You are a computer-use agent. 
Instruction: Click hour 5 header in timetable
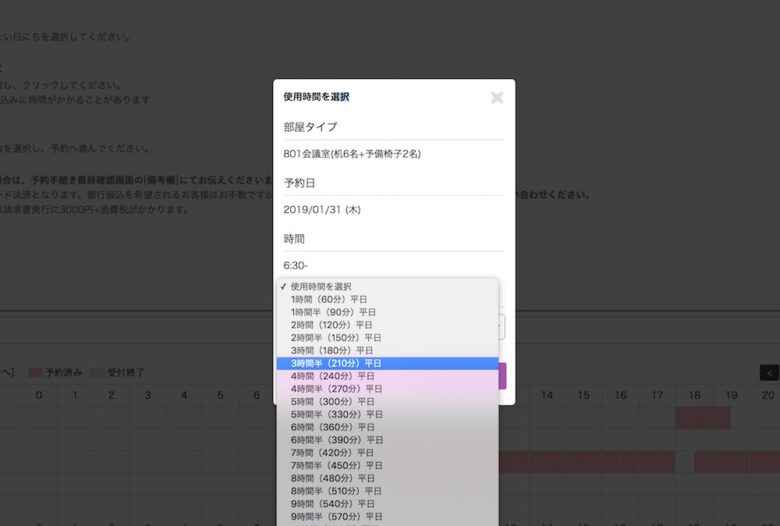tap(220, 395)
